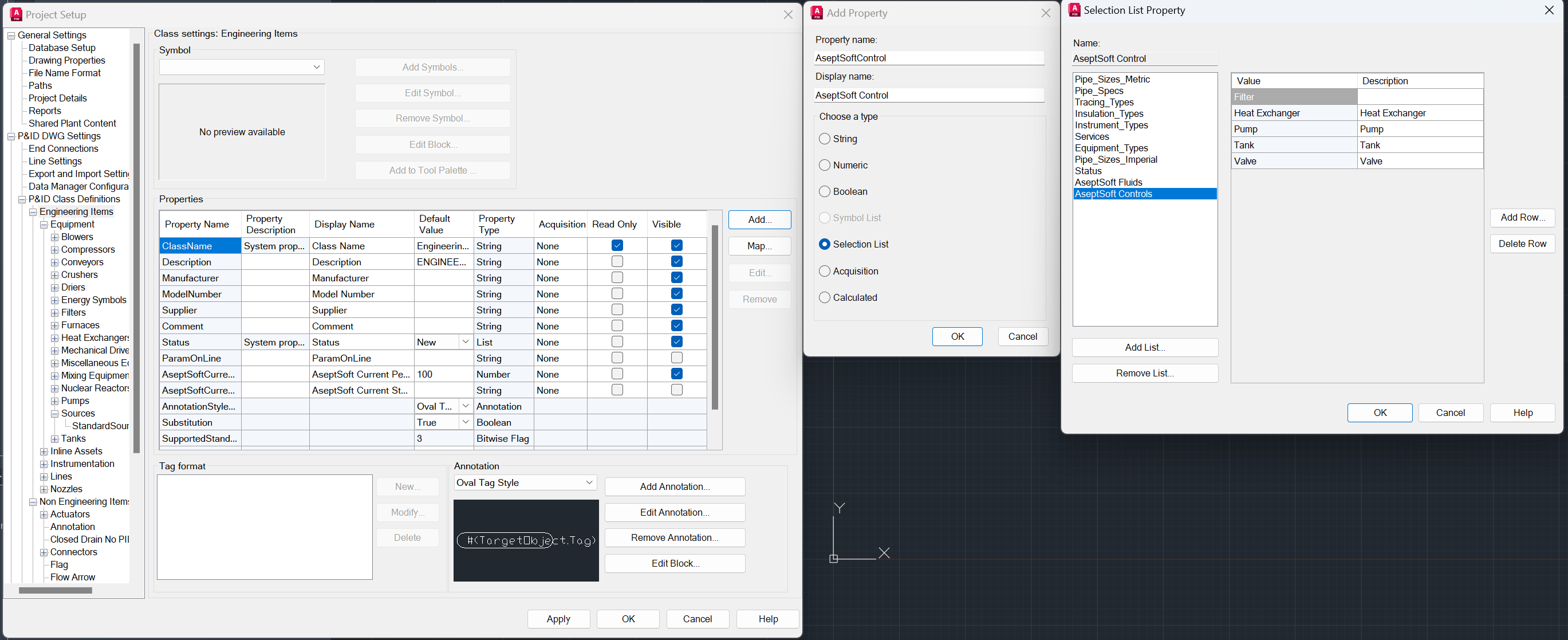This screenshot has width=1568, height=640.
Task: Select Paths under General Settings
Action: coord(40,85)
